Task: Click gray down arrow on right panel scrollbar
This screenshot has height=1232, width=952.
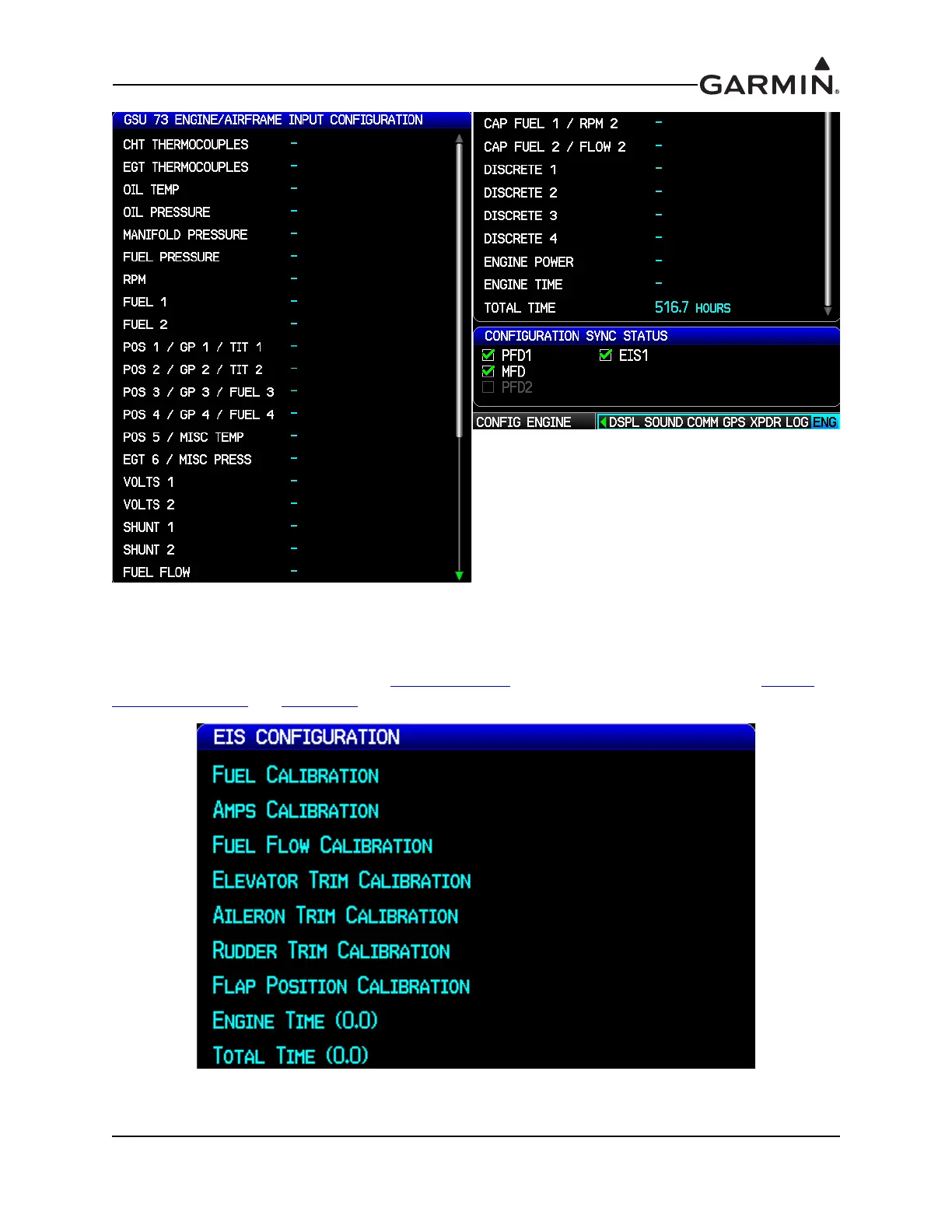Action: pos(828,311)
